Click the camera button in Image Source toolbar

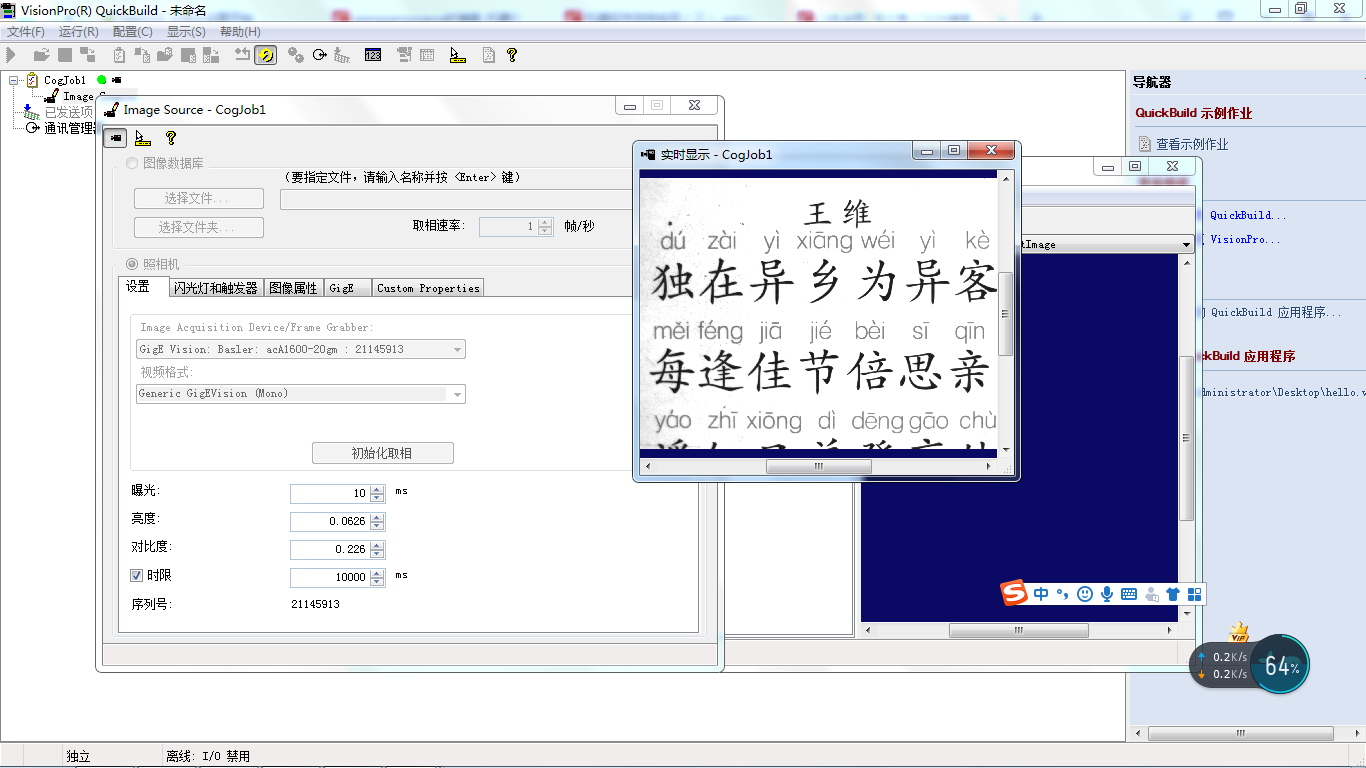click(116, 138)
